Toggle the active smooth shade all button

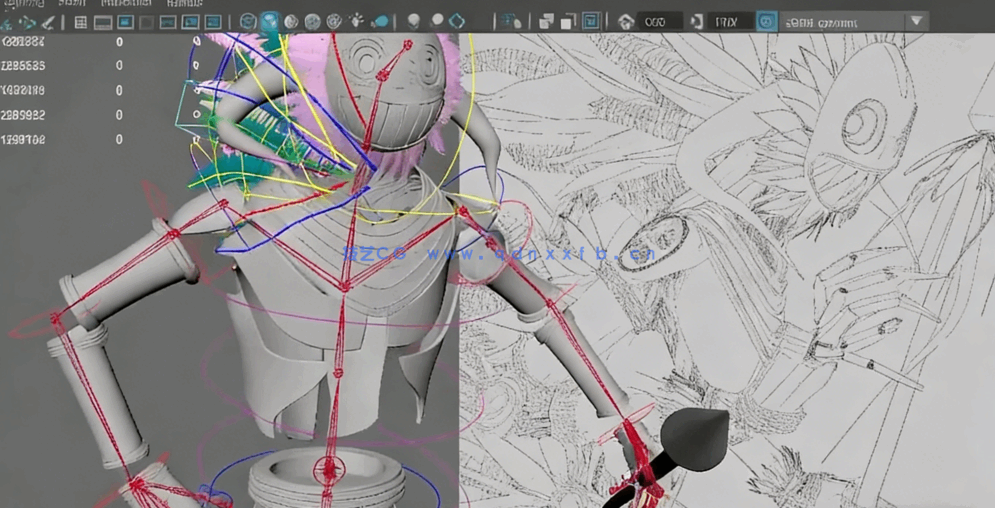point(270,22)
